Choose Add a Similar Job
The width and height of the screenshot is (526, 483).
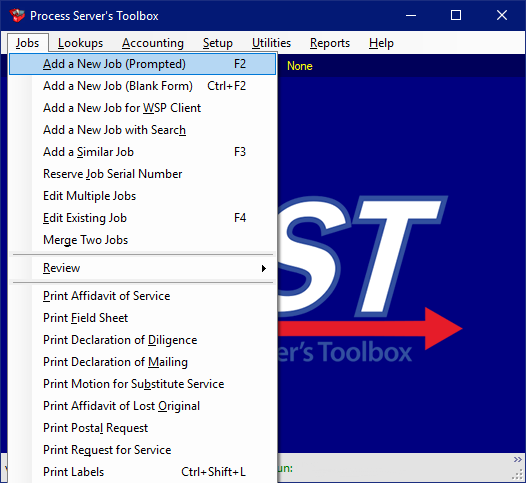pos(143,152)
